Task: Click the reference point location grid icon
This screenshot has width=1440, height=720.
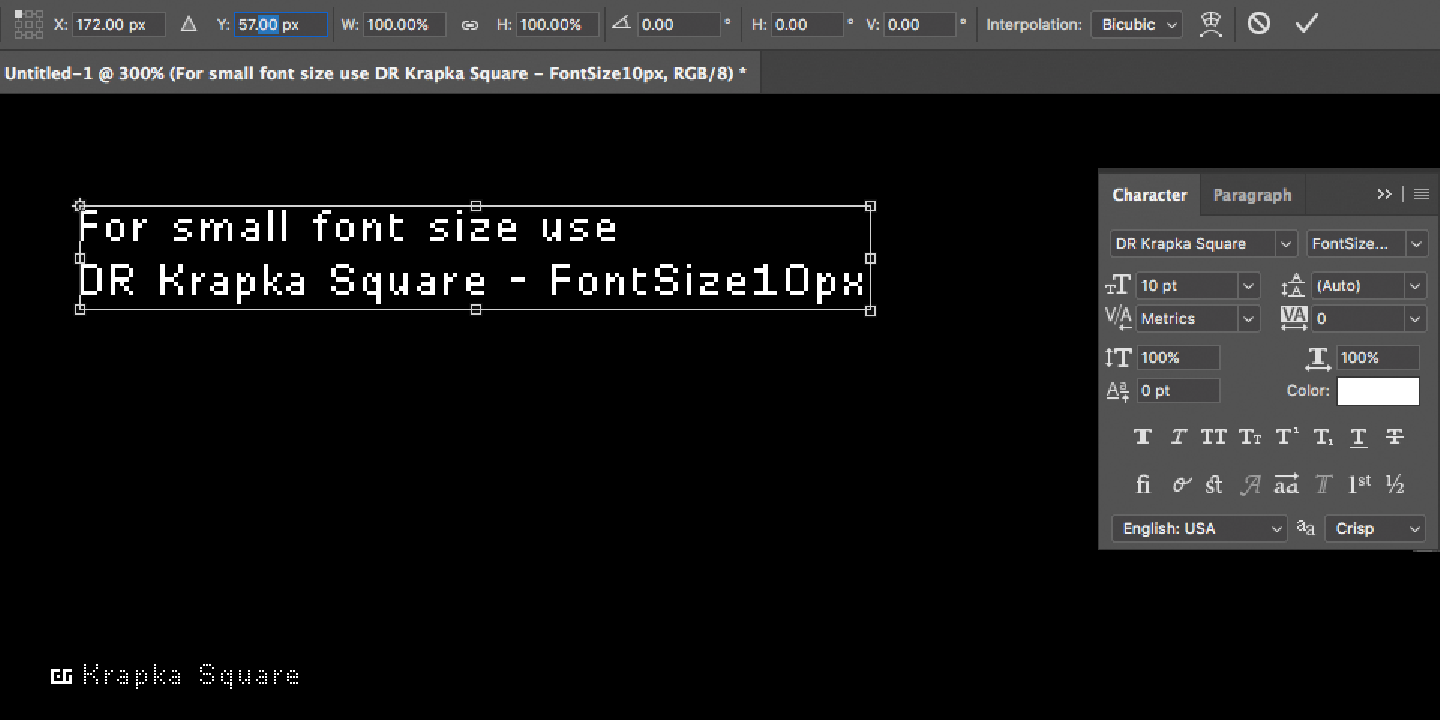Action: click(x=28, y=24)
